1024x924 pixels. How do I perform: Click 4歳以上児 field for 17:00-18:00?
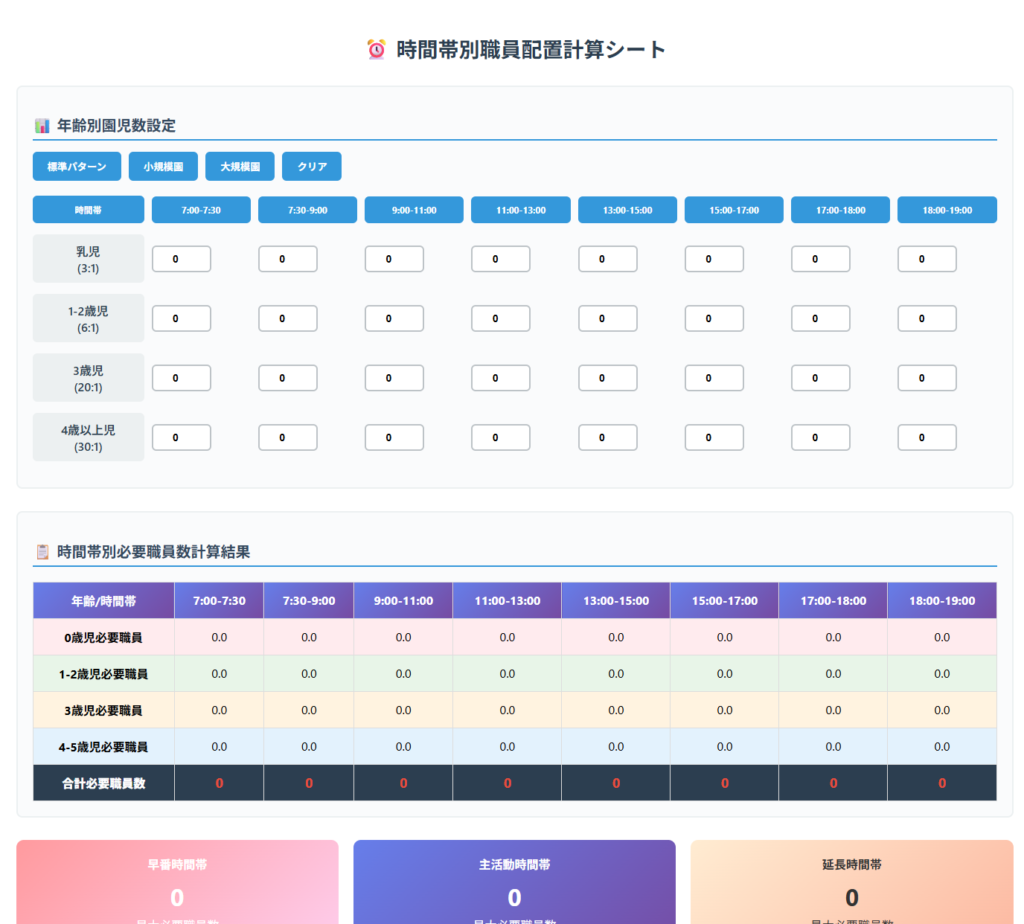coord(820,438)
